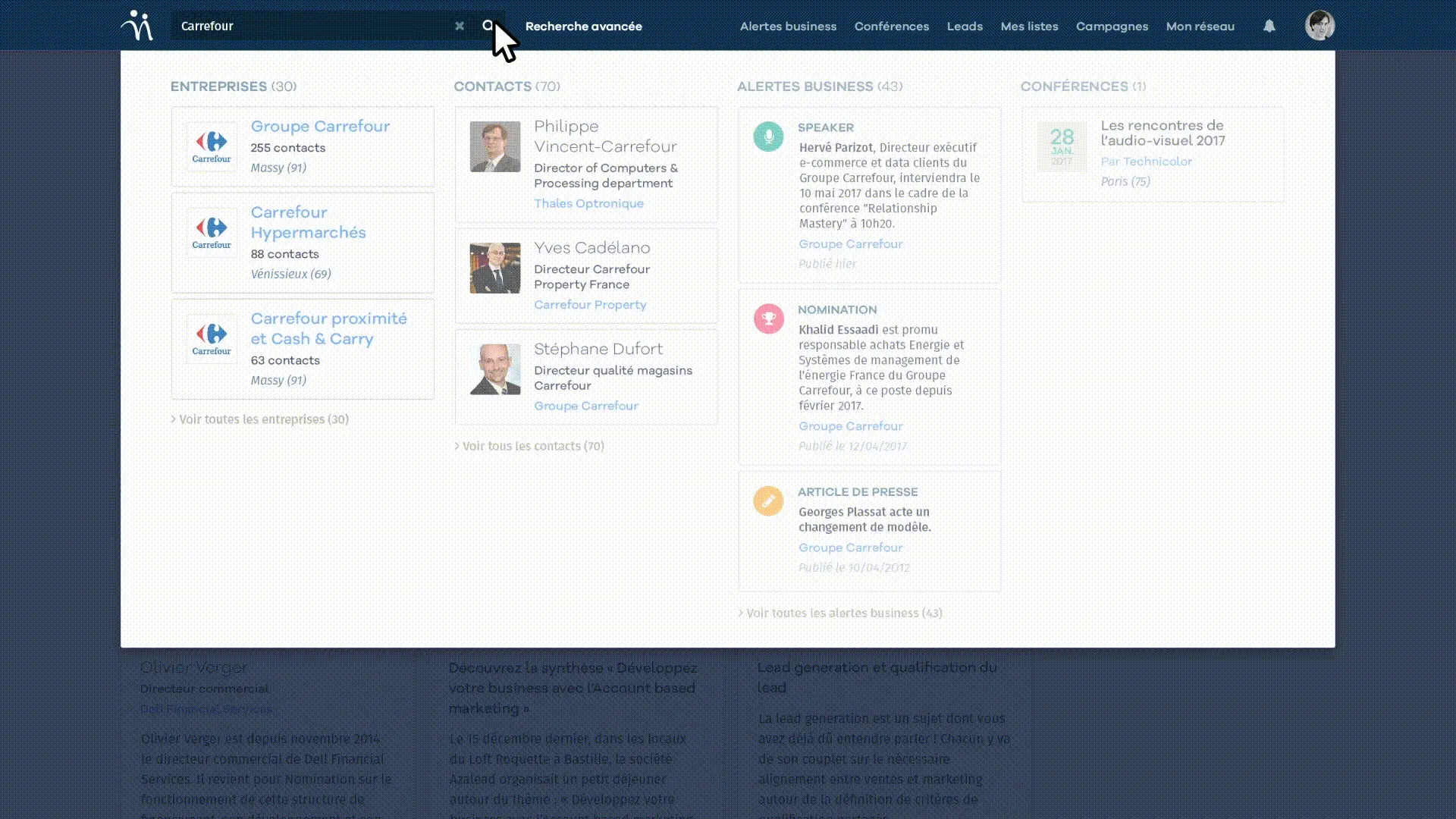Screen dimensions: 1456x819
Task: Open the Carrefour Property link
Action: pyautogui.click(x=590, y=305)
